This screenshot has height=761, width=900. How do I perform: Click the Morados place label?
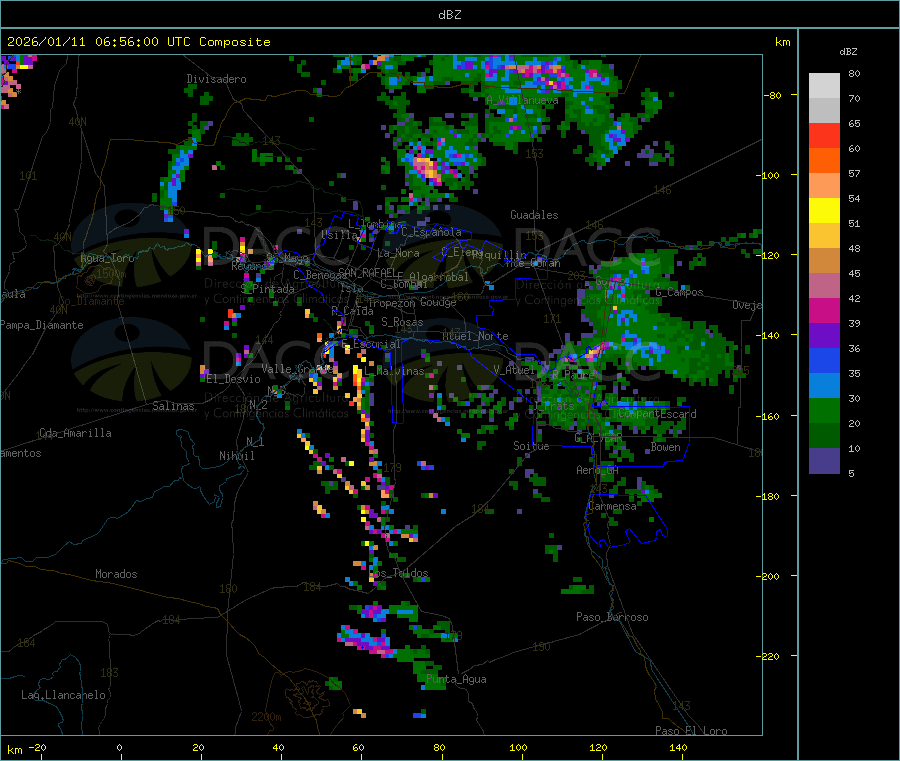tap(116, 574)
